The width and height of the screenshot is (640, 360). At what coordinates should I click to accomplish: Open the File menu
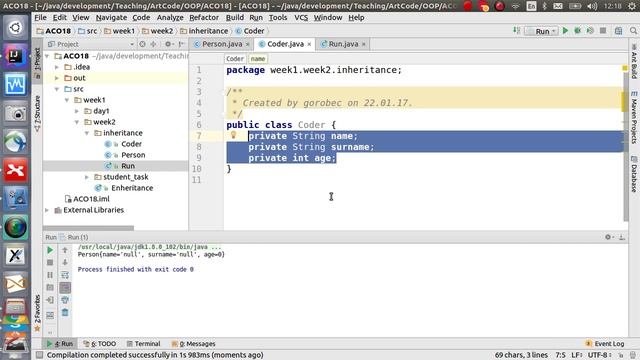pos(40,18)
